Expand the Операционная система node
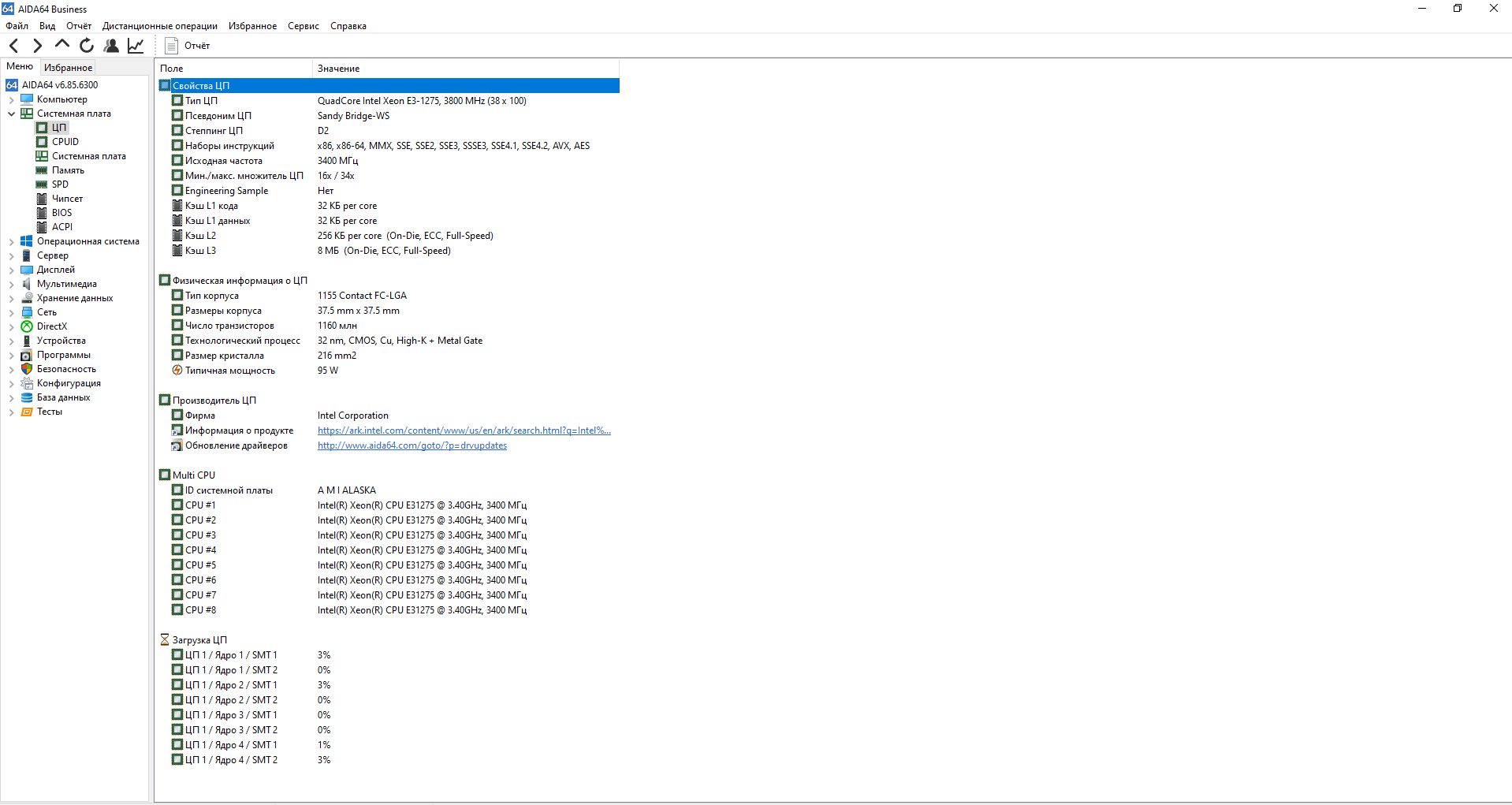Screen dimensions: 1512x805 click(x=11, y=241)
